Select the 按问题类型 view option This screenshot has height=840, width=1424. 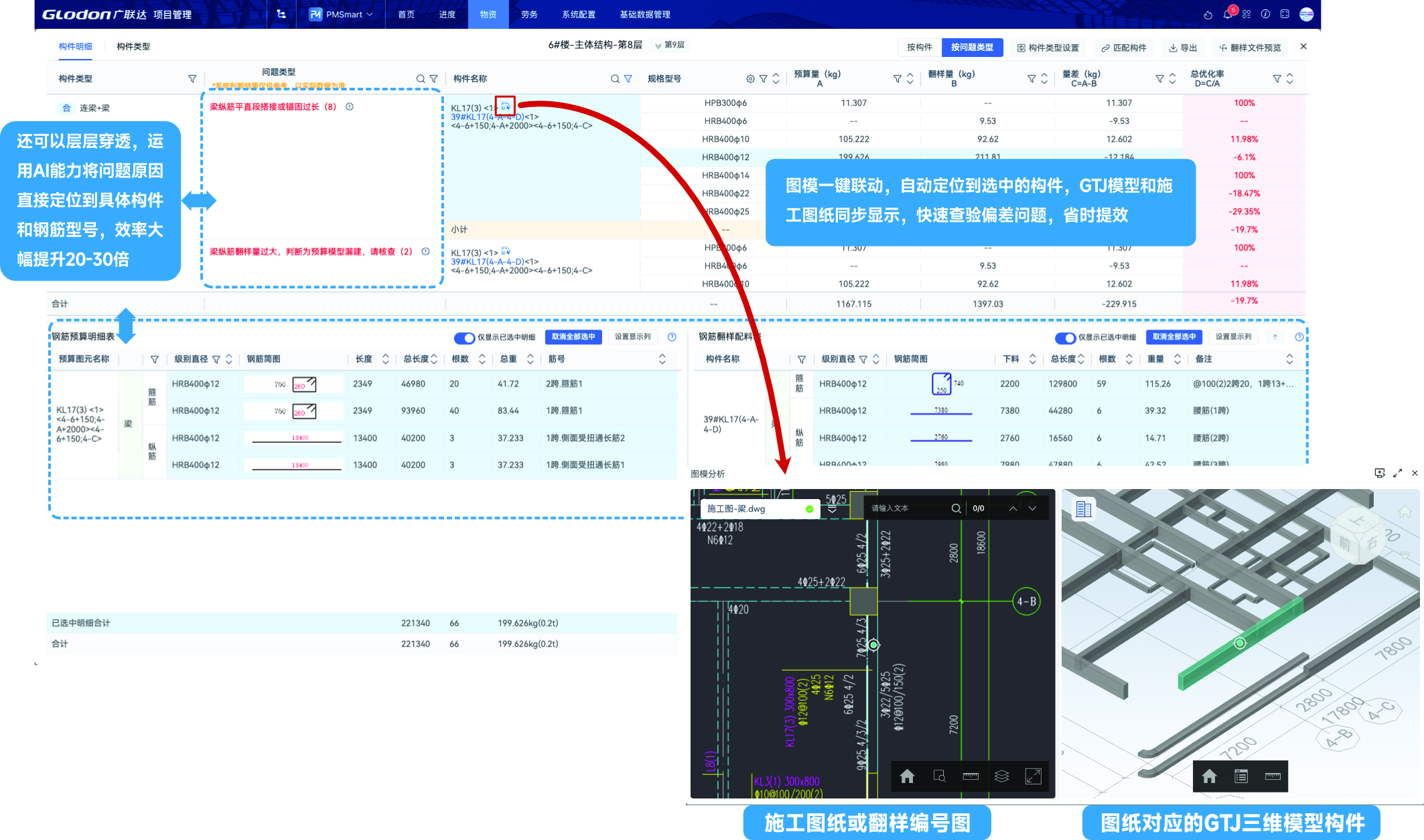point(972,47)
